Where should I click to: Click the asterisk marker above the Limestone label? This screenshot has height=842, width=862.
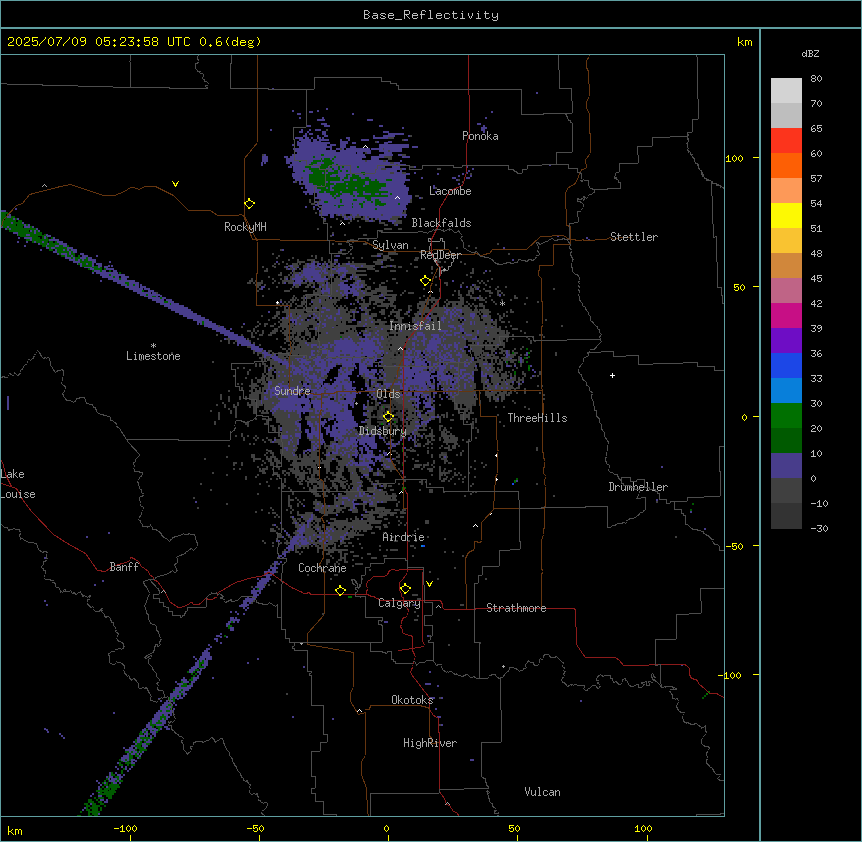coord(153,346)
